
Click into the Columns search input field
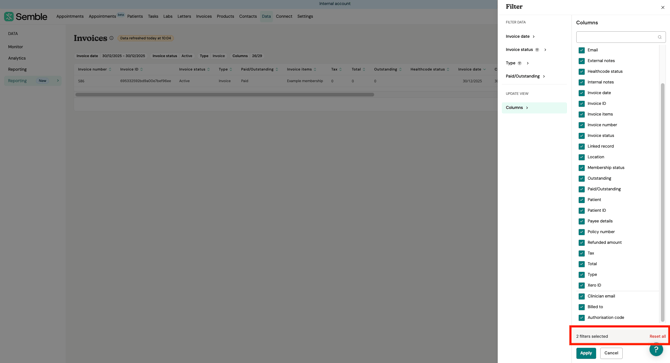point(620,37)
